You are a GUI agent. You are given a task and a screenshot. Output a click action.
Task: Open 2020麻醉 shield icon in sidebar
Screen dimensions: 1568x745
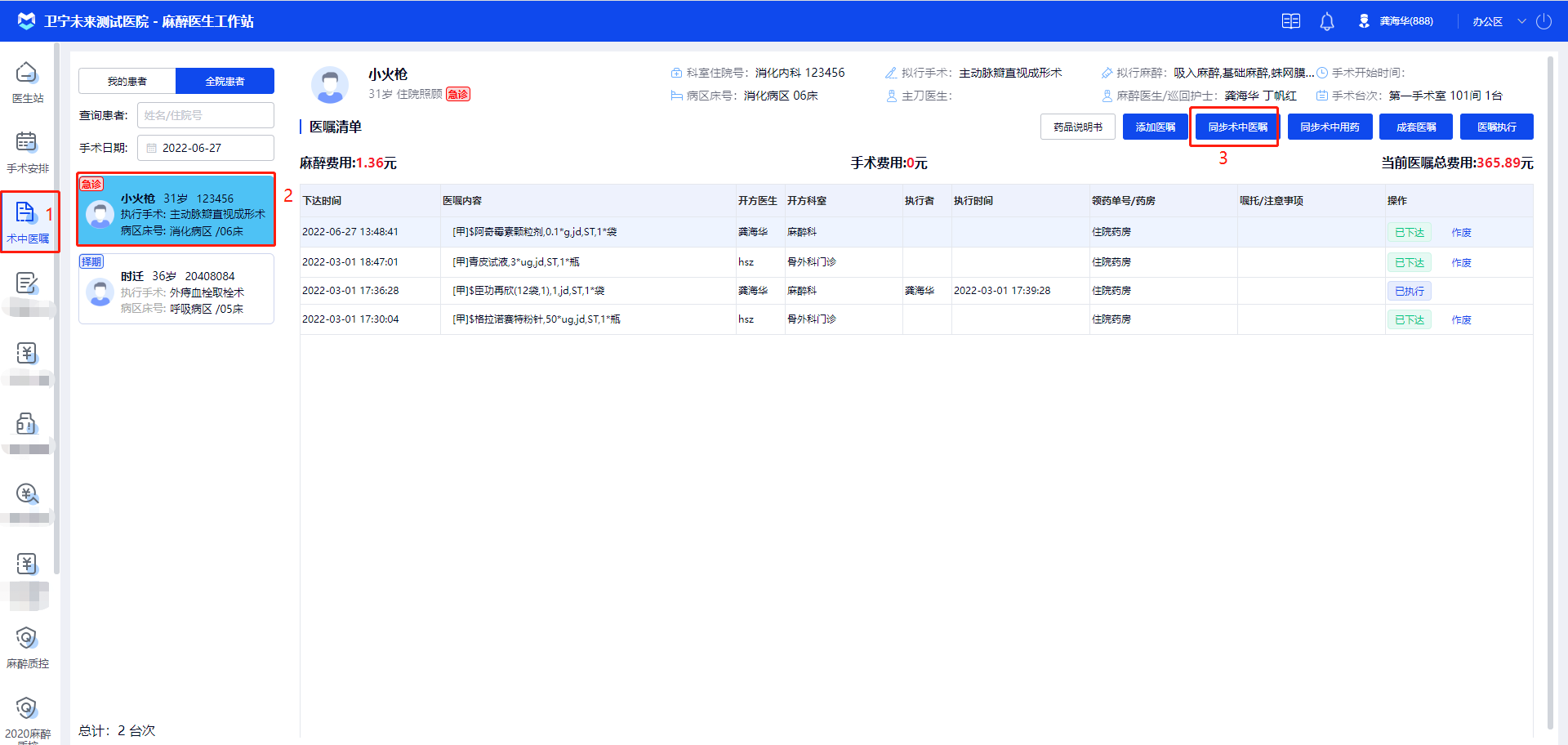[27, 707]
